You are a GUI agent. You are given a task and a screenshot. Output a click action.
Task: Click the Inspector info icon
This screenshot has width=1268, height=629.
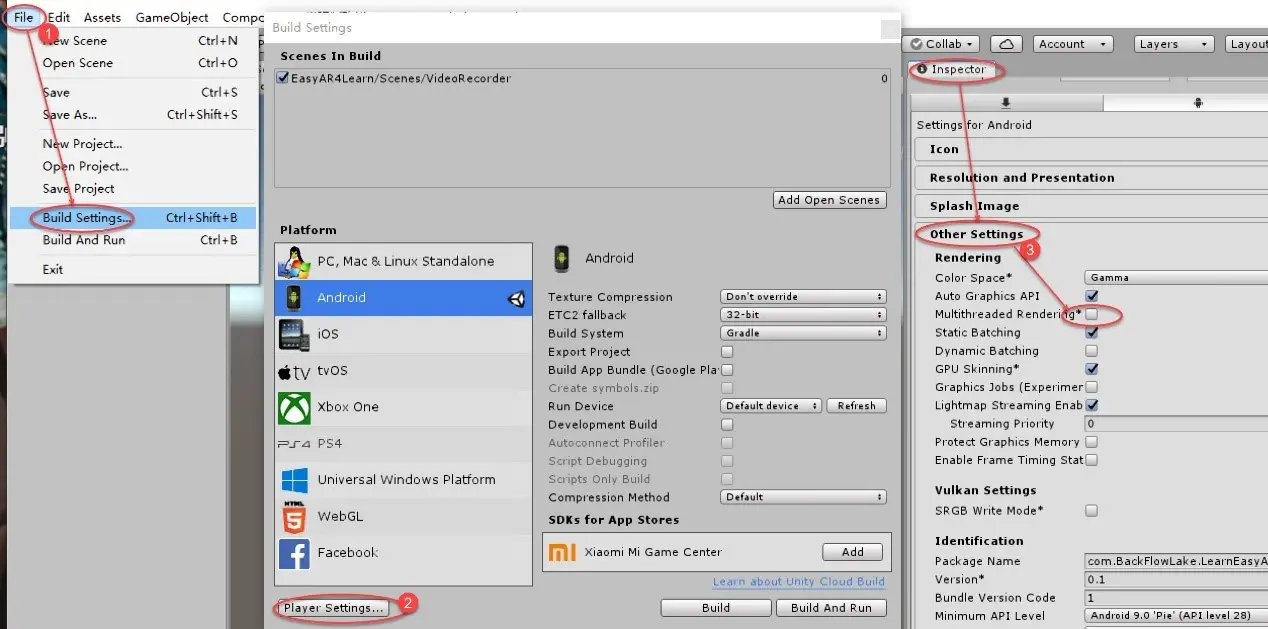pyautogui.click(x=922, y=70)
